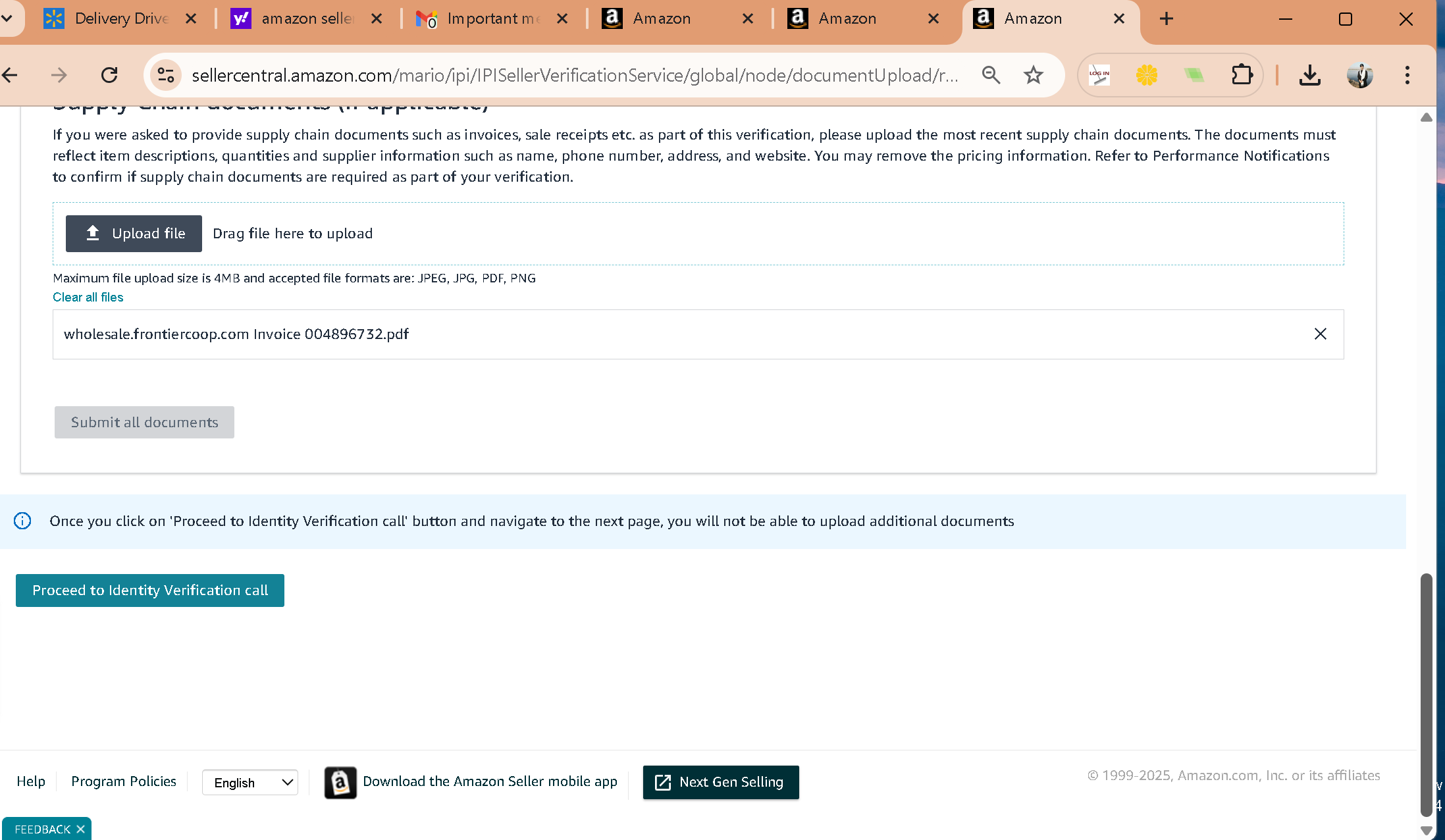
Task: Click the Delivery Drive tab favicon
Action: coord(54,18)
